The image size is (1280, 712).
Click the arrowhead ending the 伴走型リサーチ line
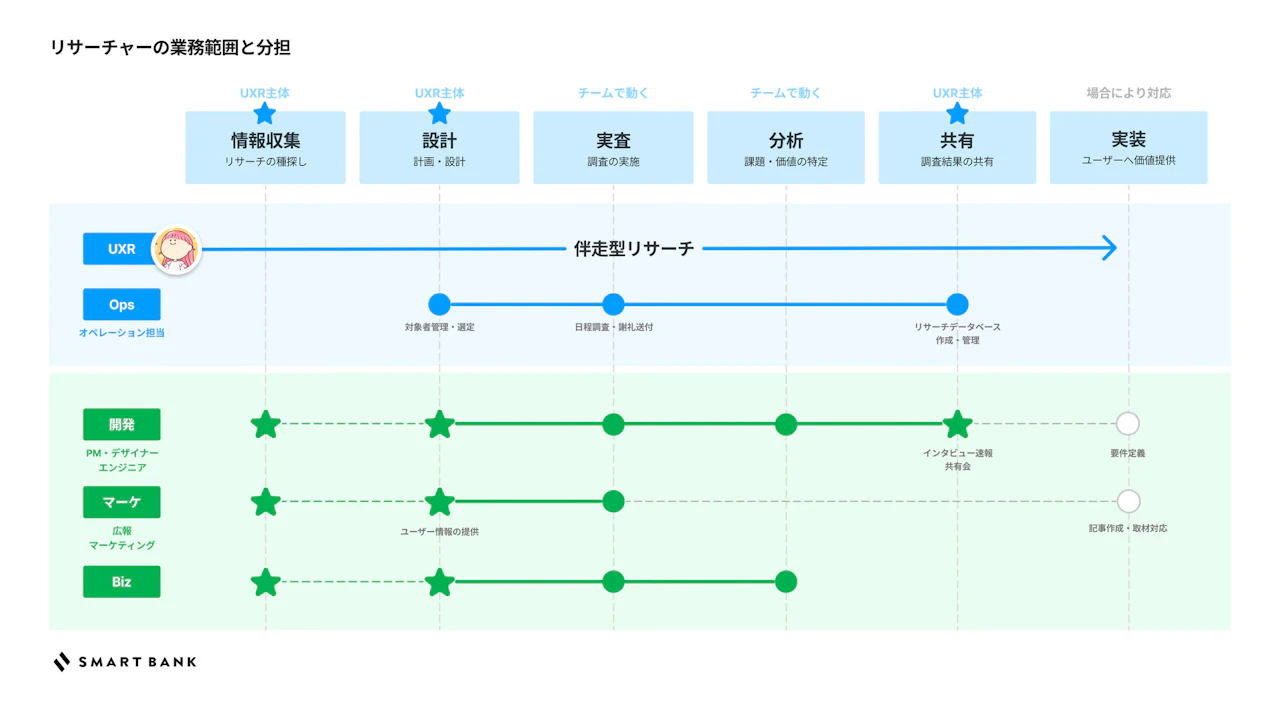[1108, 248]
